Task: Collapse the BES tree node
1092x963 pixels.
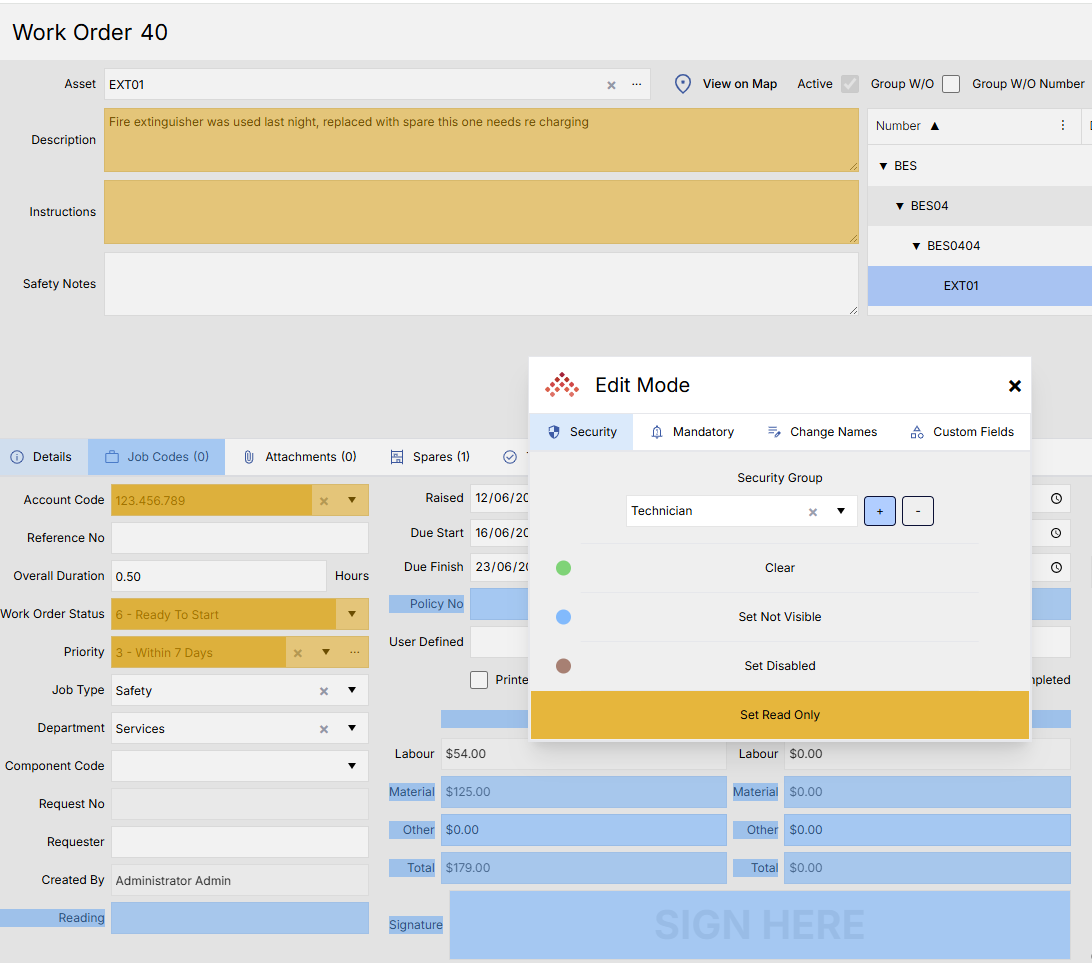Action: [883, 166]
